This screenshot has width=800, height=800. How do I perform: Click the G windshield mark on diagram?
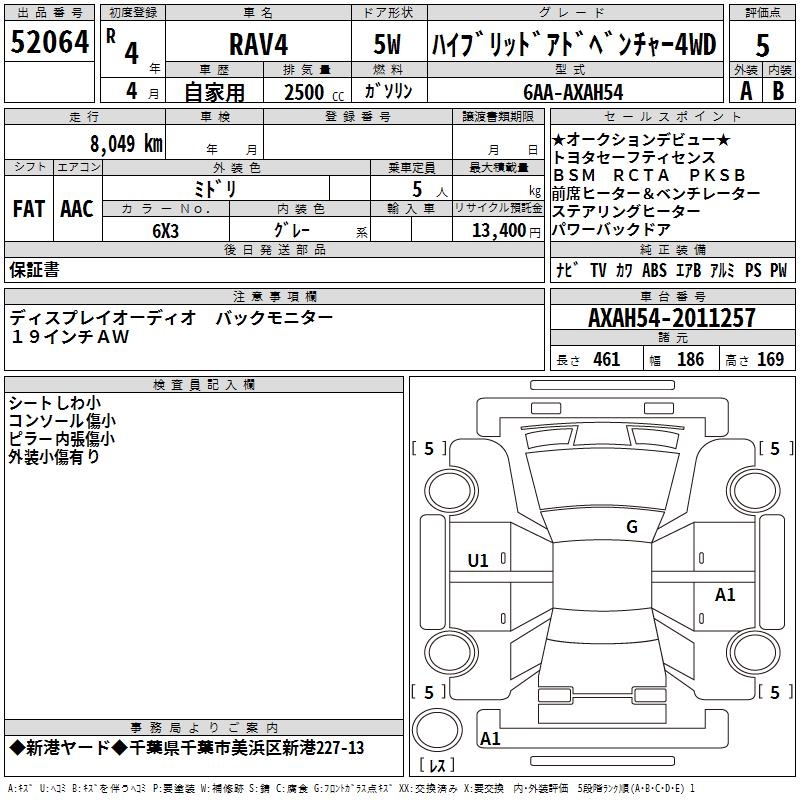[632, 526]
